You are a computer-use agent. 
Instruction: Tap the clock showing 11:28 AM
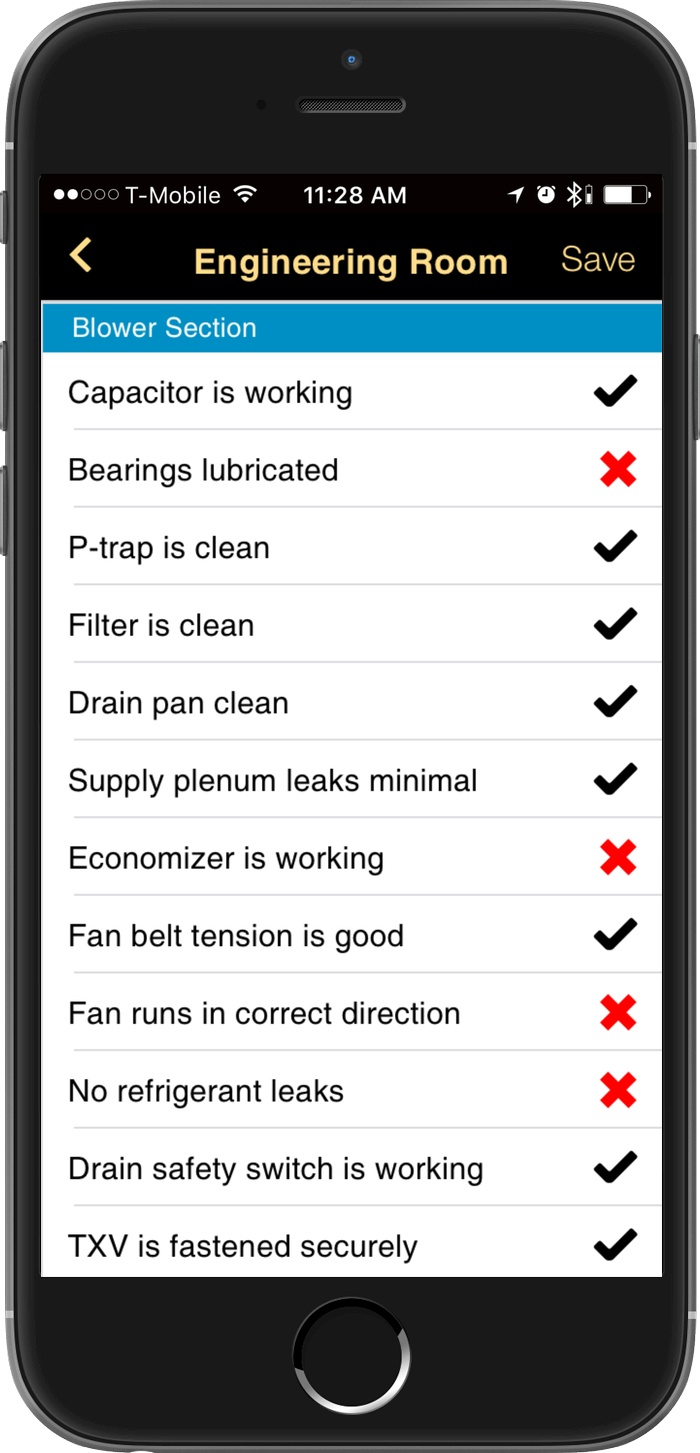[x=354, y=194]
